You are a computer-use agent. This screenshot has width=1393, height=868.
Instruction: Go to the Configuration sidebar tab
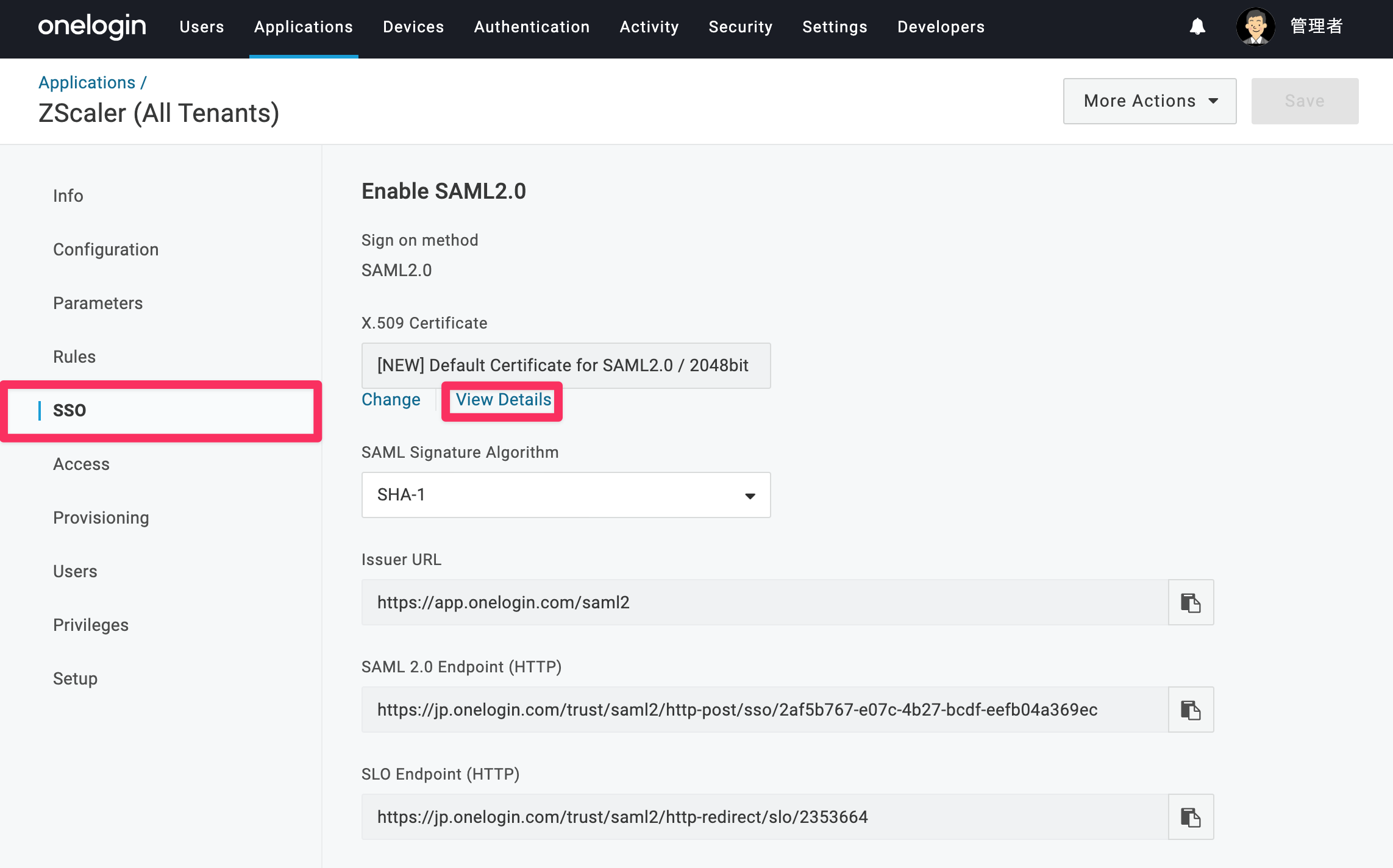point(106,249)
